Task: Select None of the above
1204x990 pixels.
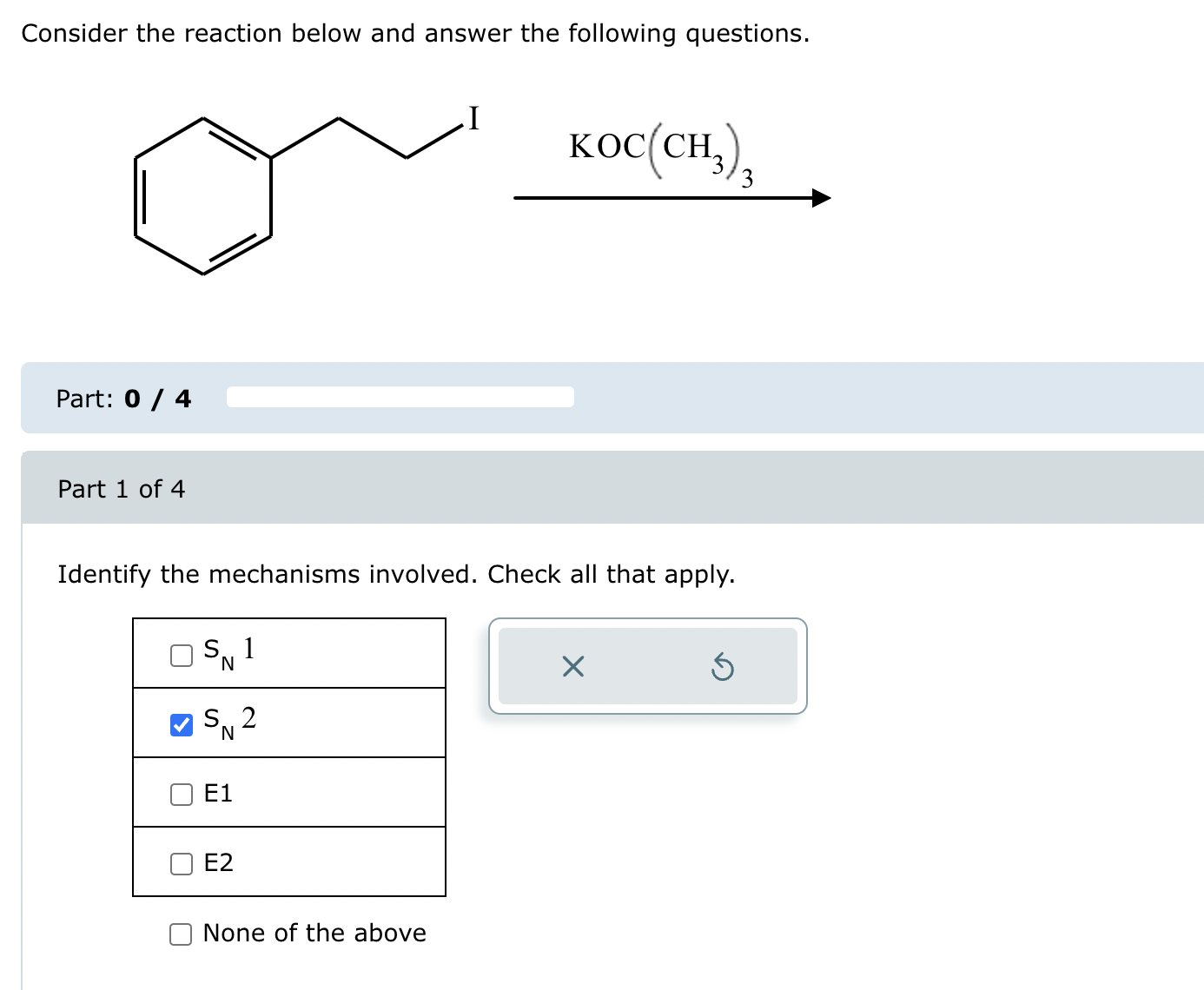Action: 181,934
